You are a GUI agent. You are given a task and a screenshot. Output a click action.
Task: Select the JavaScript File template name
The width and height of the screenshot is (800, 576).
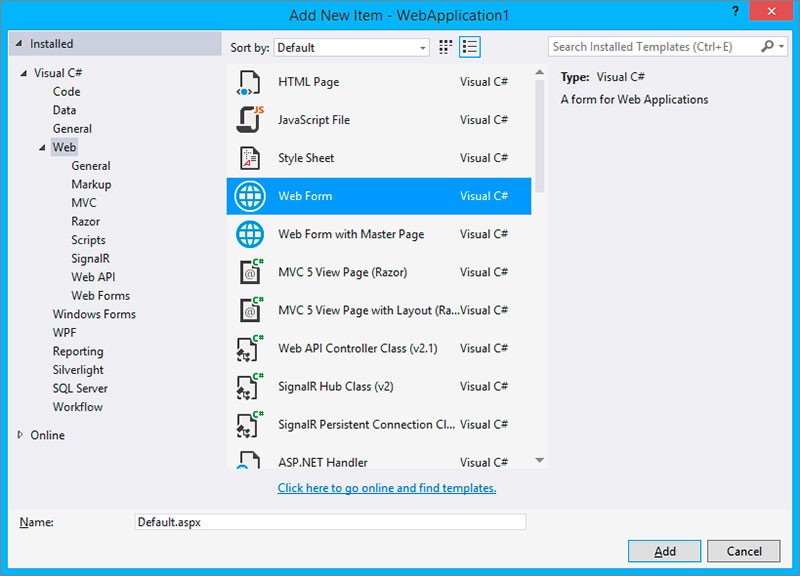(314, 120)
